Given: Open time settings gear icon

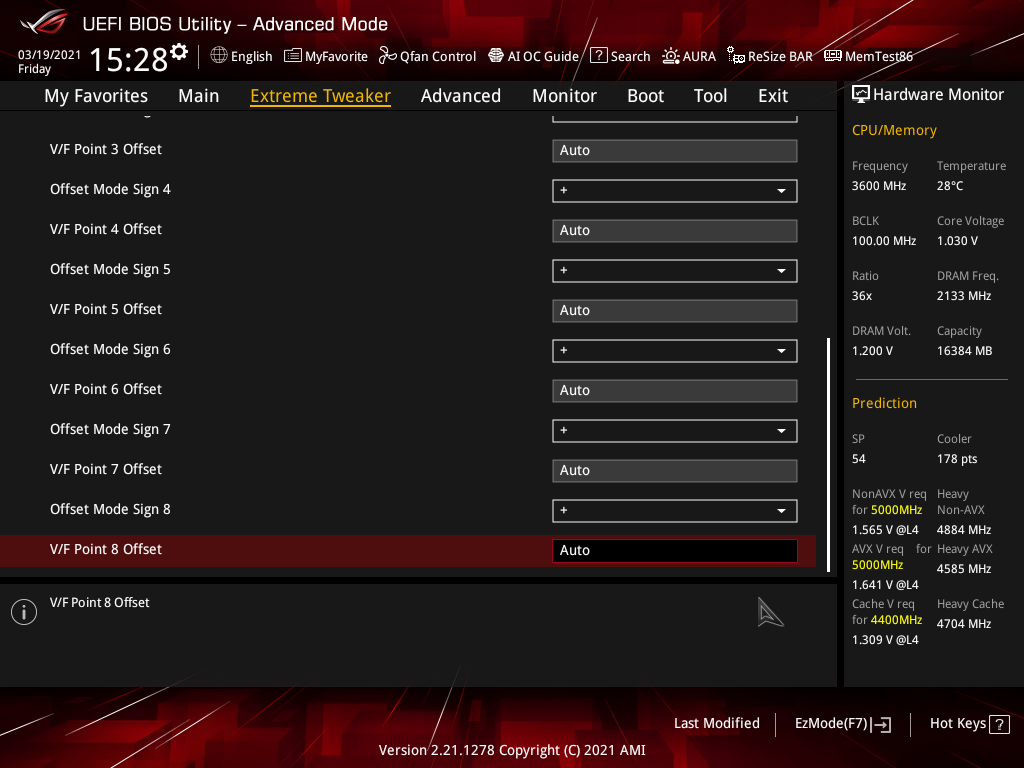Looking at the screenshot, I should 179,52.
